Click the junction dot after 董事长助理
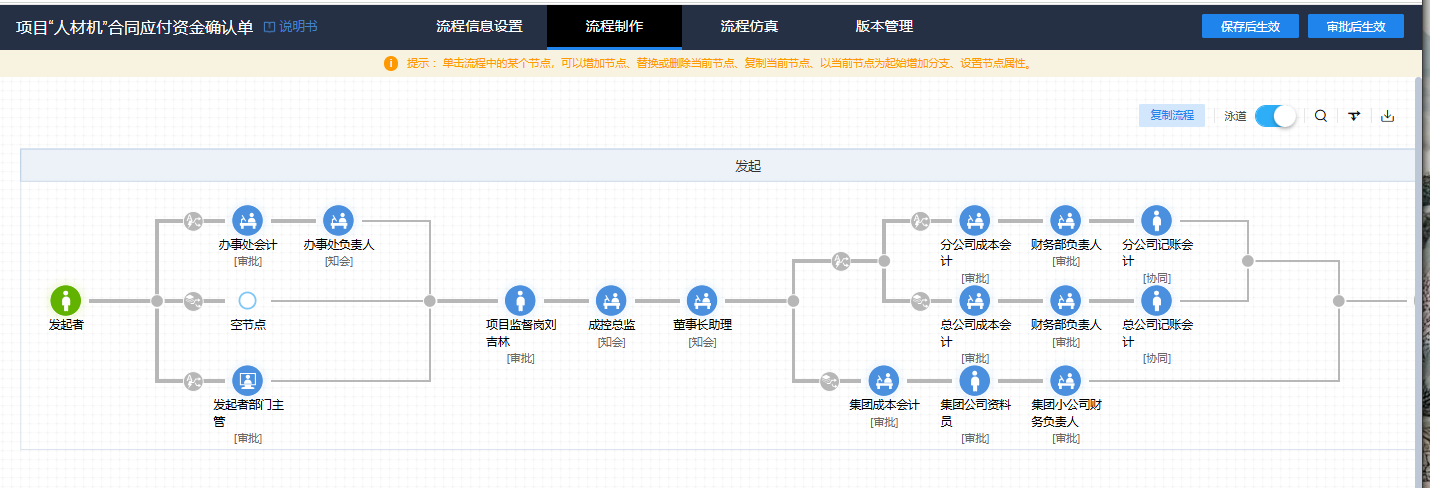 click(x=793, y=300)
